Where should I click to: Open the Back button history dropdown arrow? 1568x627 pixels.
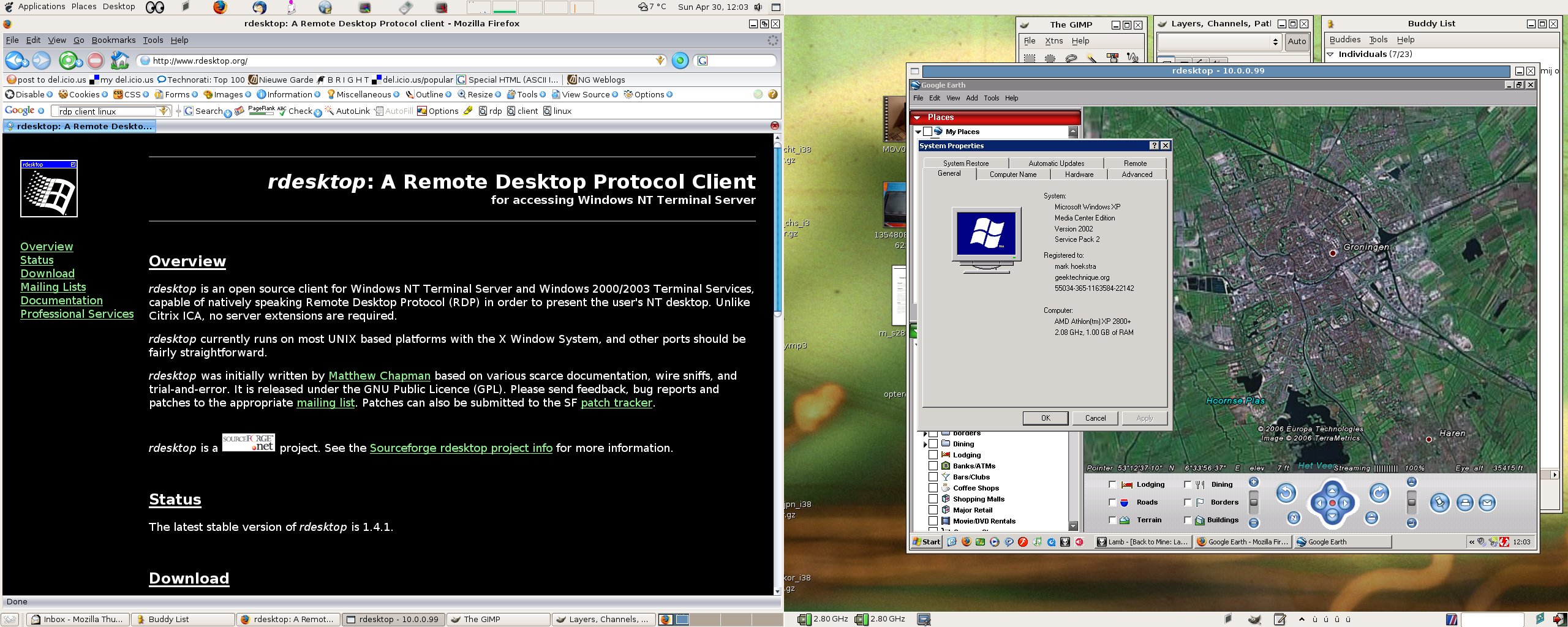pyautogui.click(x=26, y=62)
